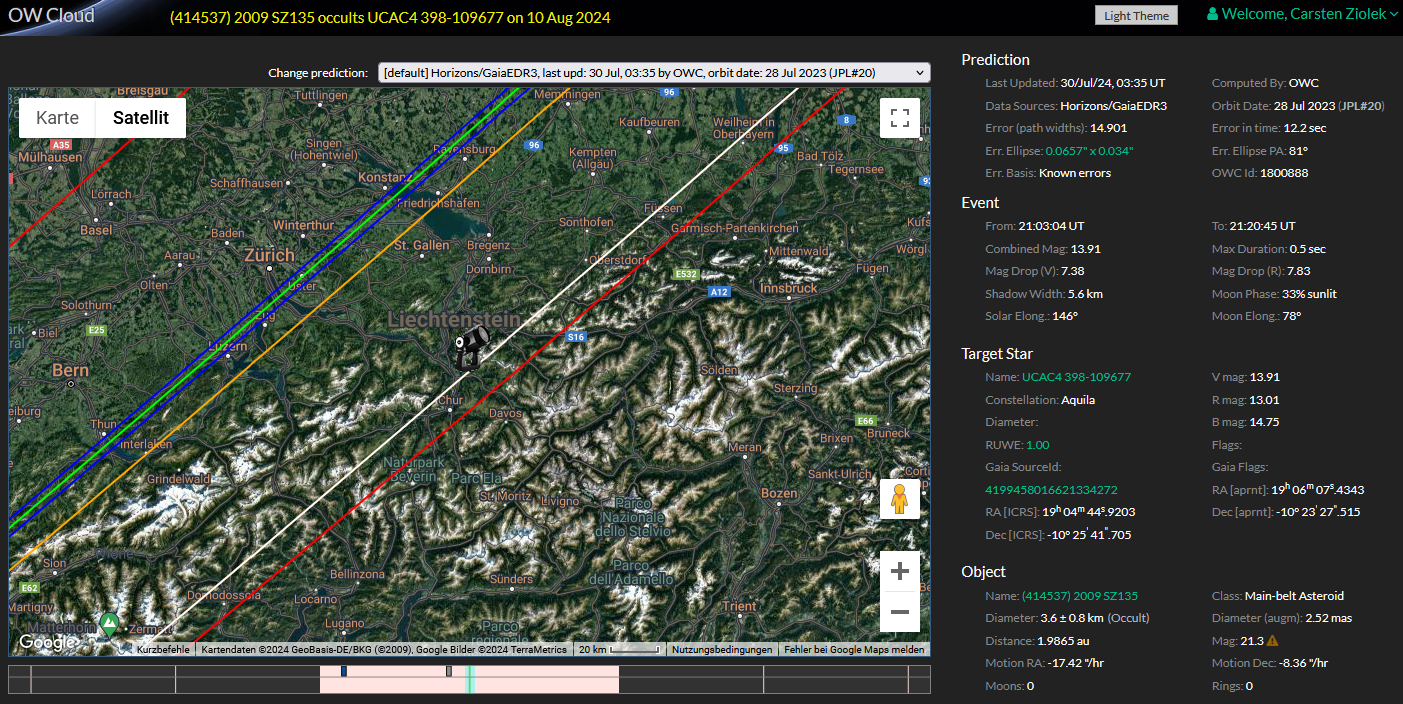Click 'Fehler bei Google Maps melden' link
Viewport: 1403px width, 704px height.
click(x=854, y=649)
